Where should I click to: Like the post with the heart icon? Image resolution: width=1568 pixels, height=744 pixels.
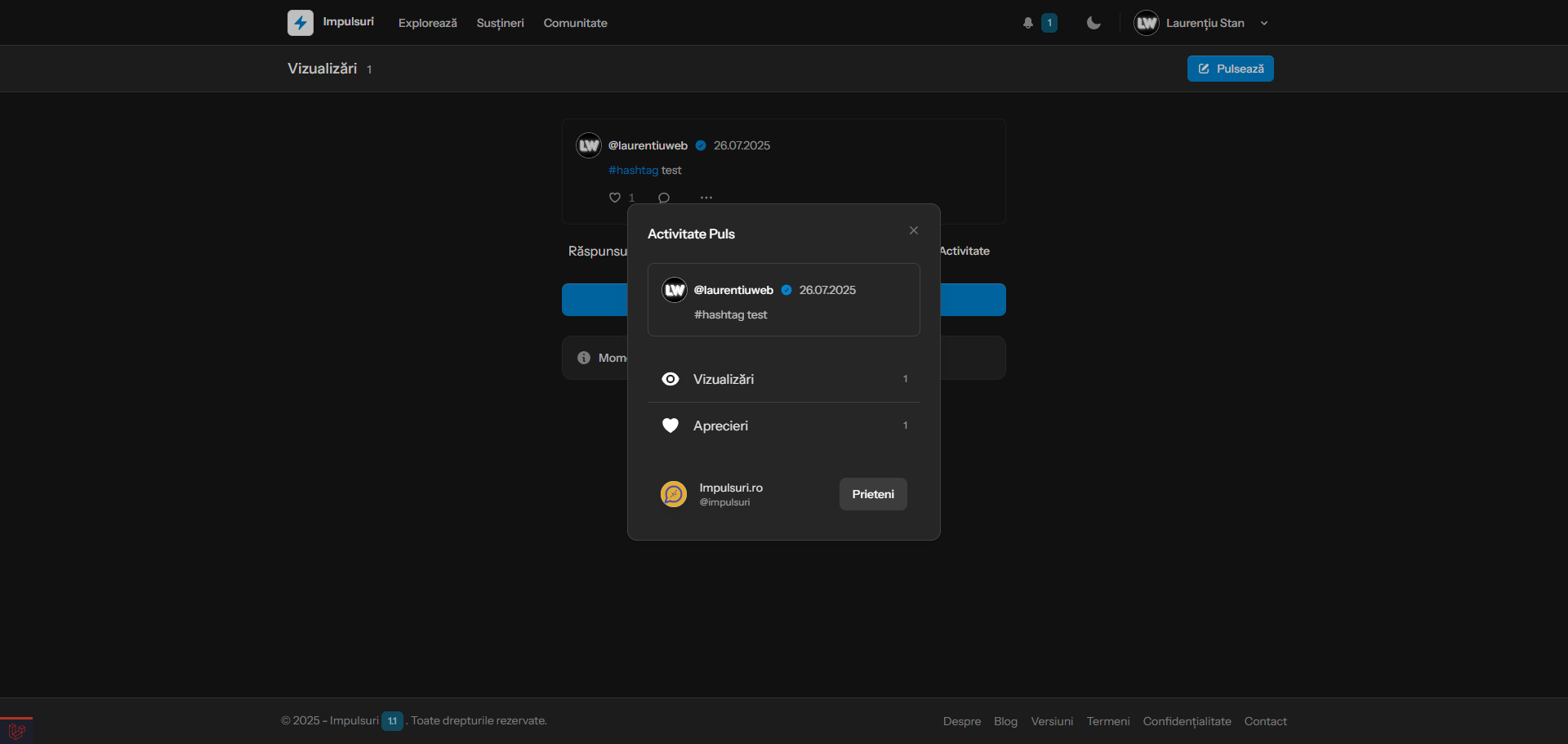(x=615, y=198)
